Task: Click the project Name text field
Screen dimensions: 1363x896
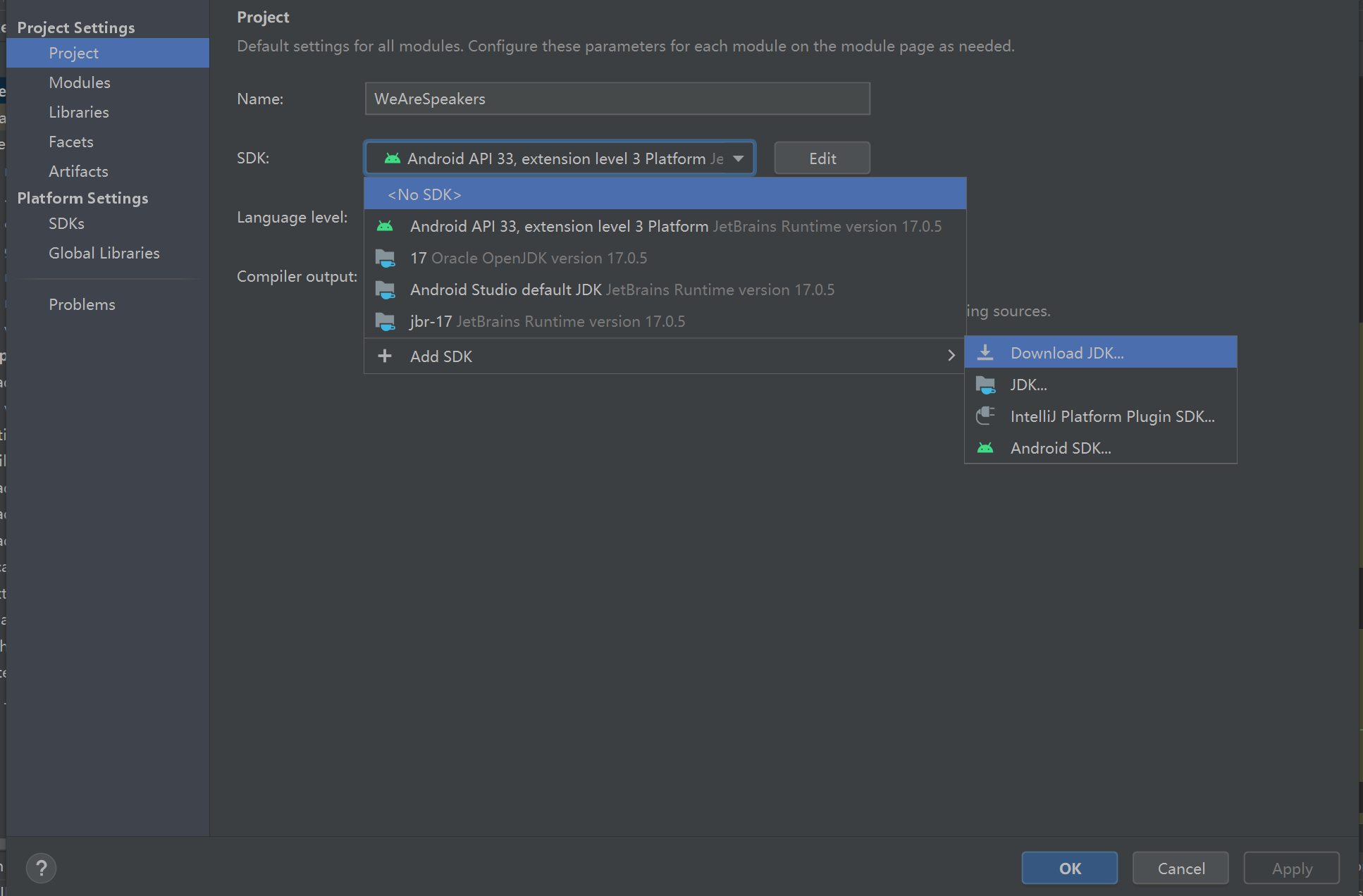Action: tap(617, 99)
